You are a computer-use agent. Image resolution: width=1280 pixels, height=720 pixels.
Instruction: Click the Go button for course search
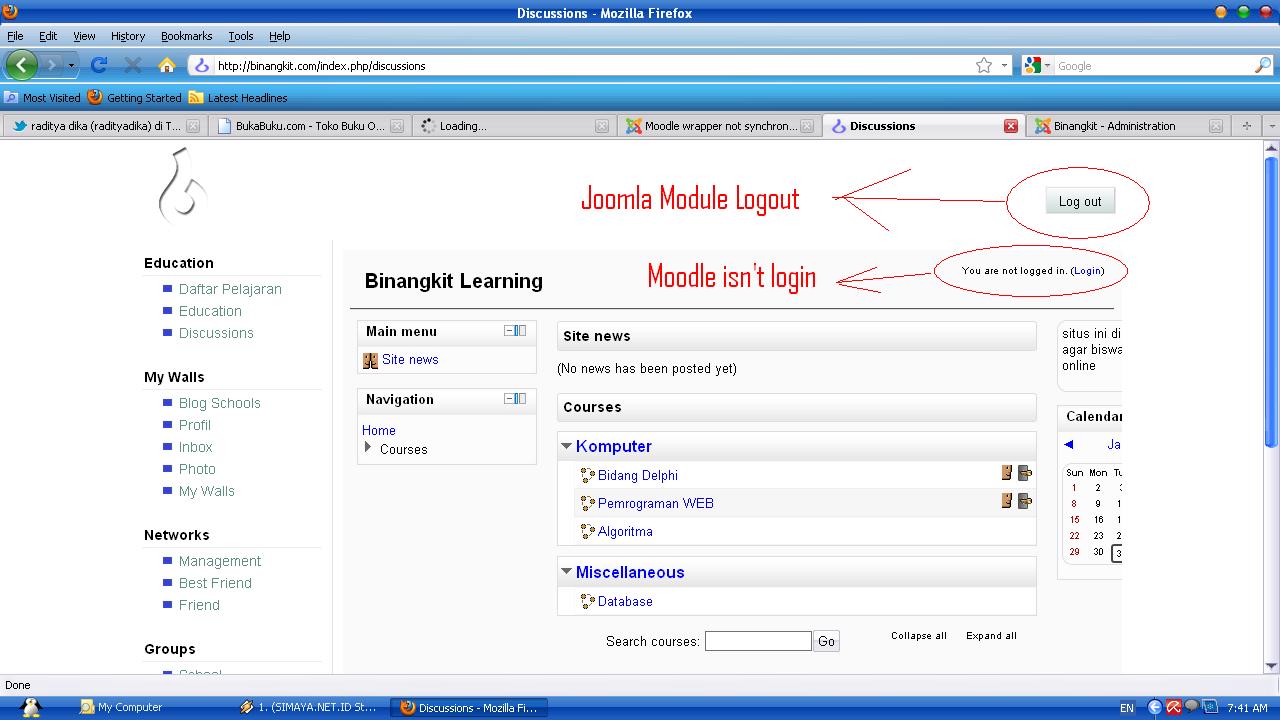[826, 641]
